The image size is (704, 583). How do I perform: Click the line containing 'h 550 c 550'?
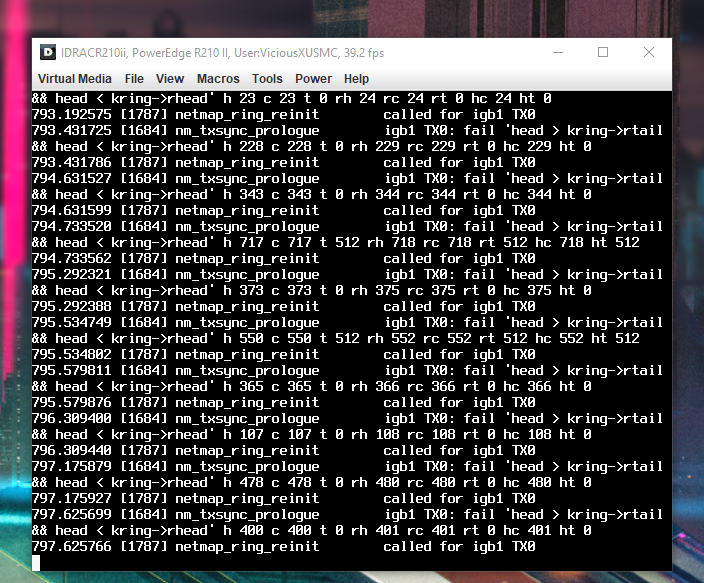point(336,339)
